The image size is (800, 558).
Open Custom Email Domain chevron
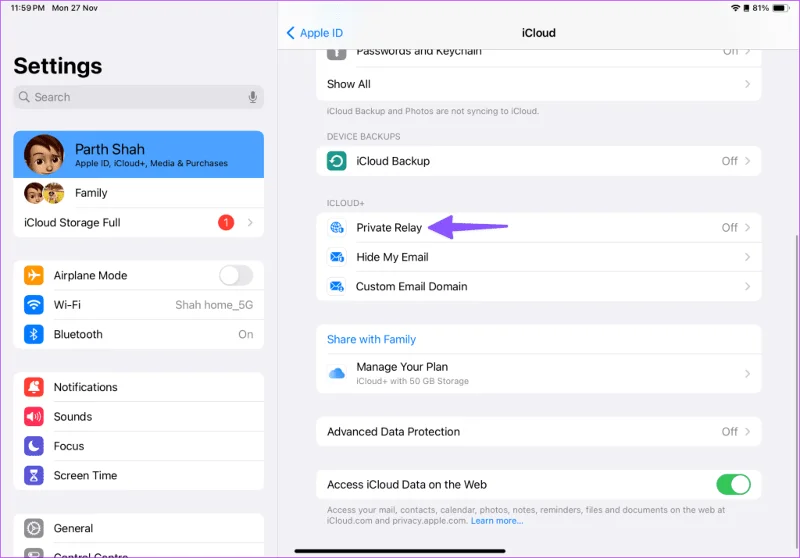747,287
